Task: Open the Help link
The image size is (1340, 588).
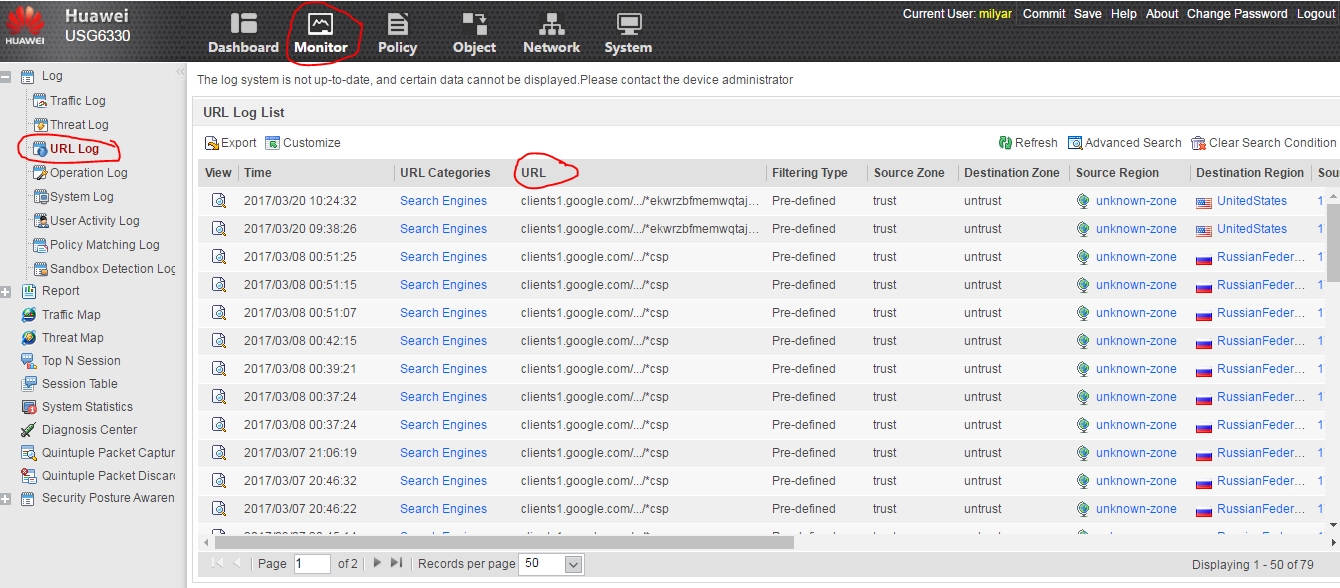Action: 1124,14
